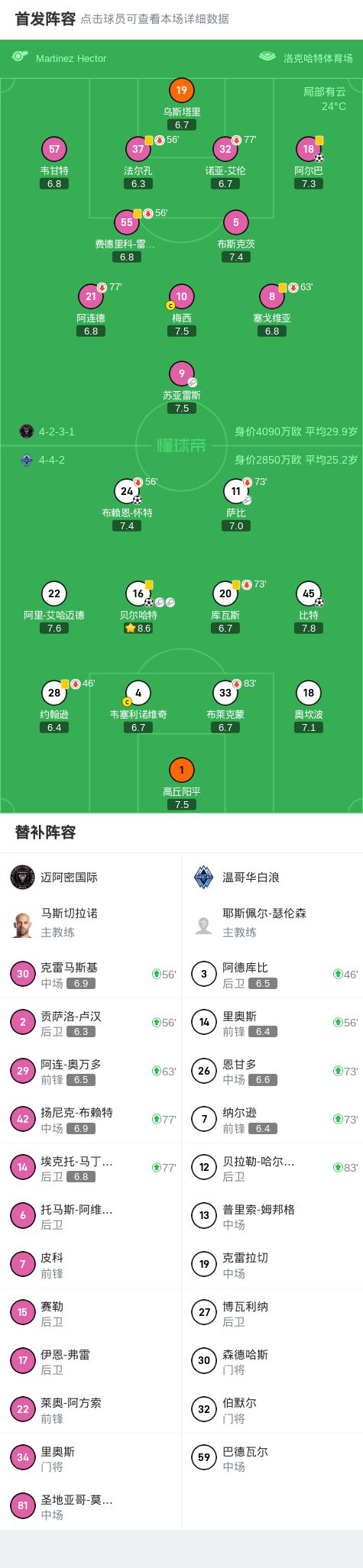
Task: Tap the stadium icon beside 洛克哈特体育场
Action: pyautogui.click(x=267, y=57)
